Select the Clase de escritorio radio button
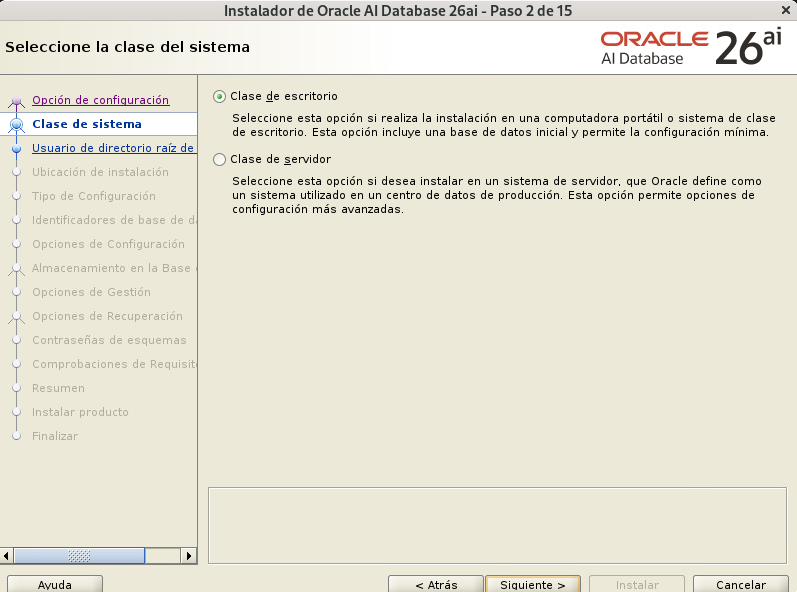This screenshot has height=592, width=797. [x=220, y=97]
